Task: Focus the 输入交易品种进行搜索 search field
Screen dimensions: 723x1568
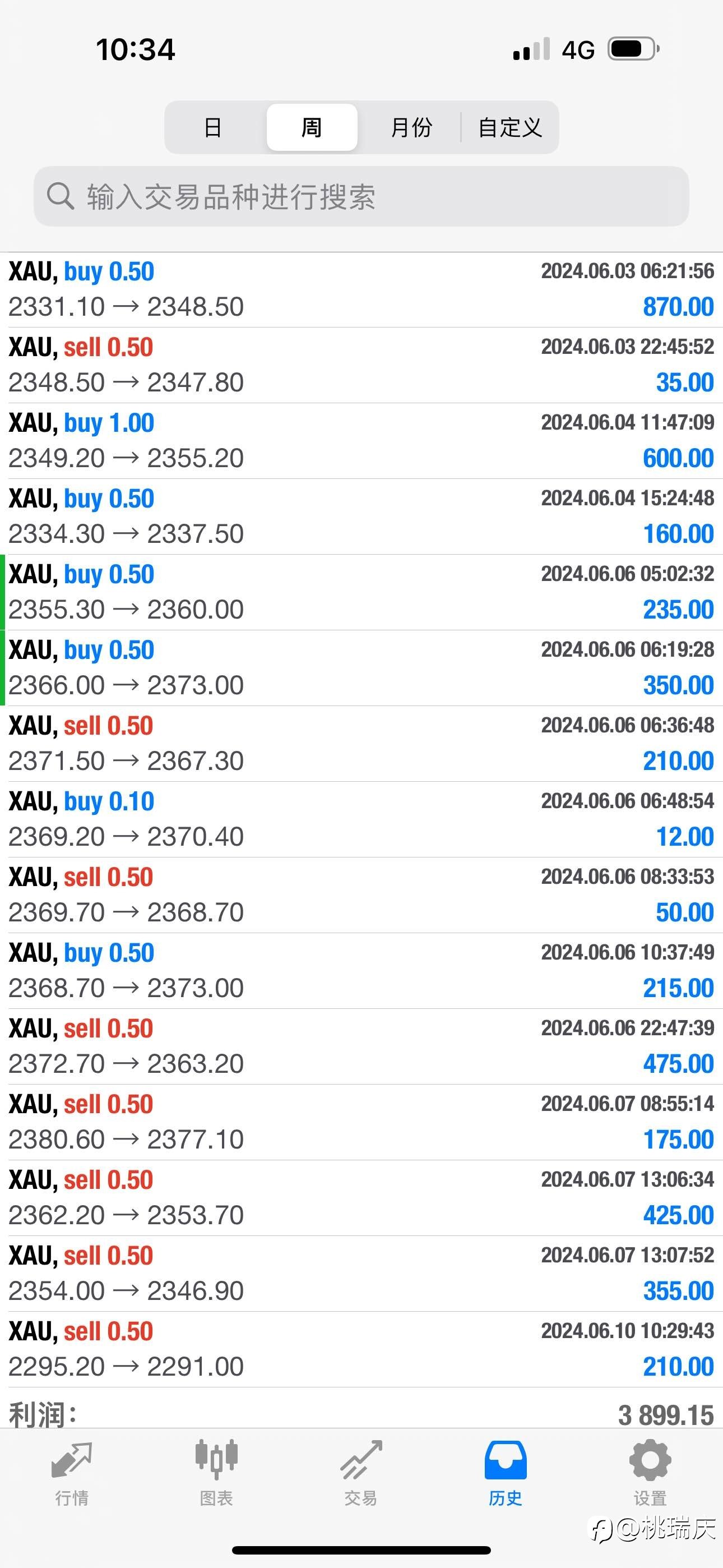Action: (x=361, y=196)
